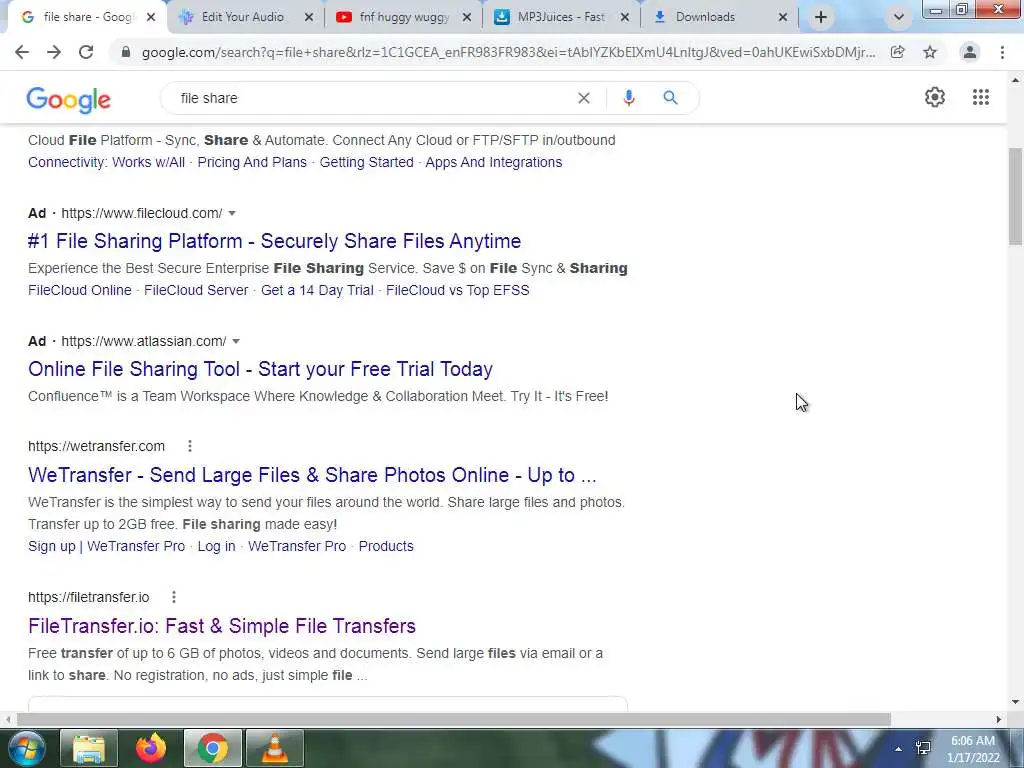Screen dimensions: 1024x768
Task: Run the search with magnifier icon
Action: (x=670, y=98)
